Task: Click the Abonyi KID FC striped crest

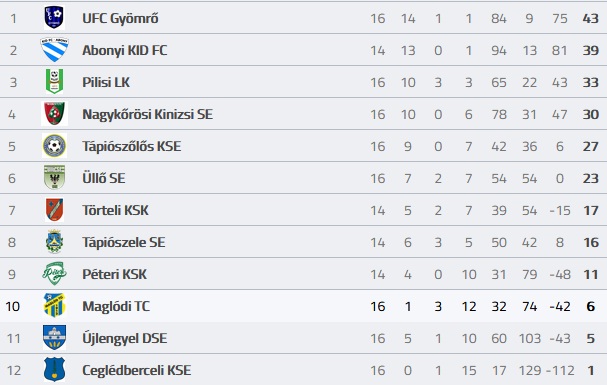Action: [54, 50]
